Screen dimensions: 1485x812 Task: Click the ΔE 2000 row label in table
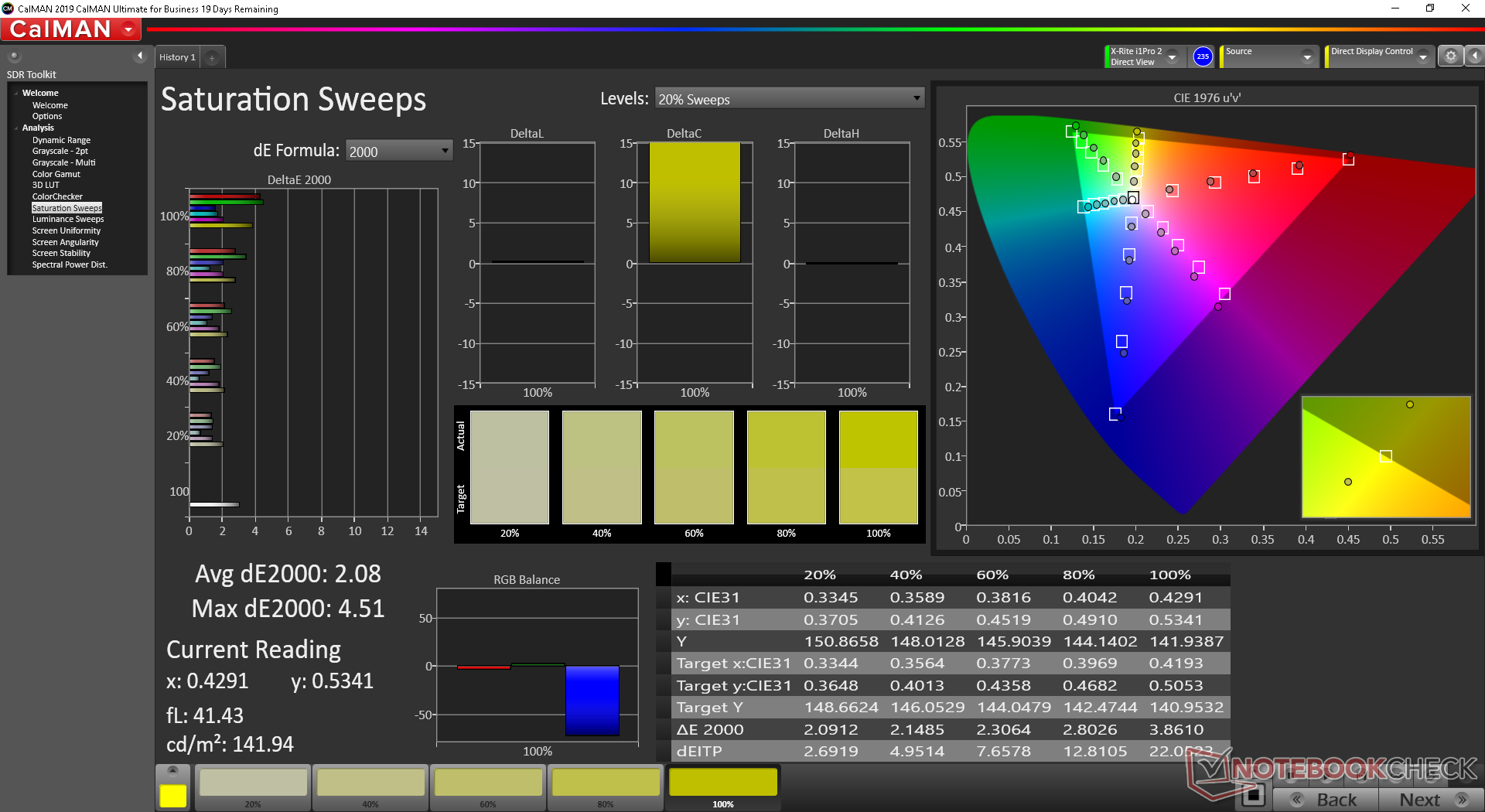click(x=710, y=729)
